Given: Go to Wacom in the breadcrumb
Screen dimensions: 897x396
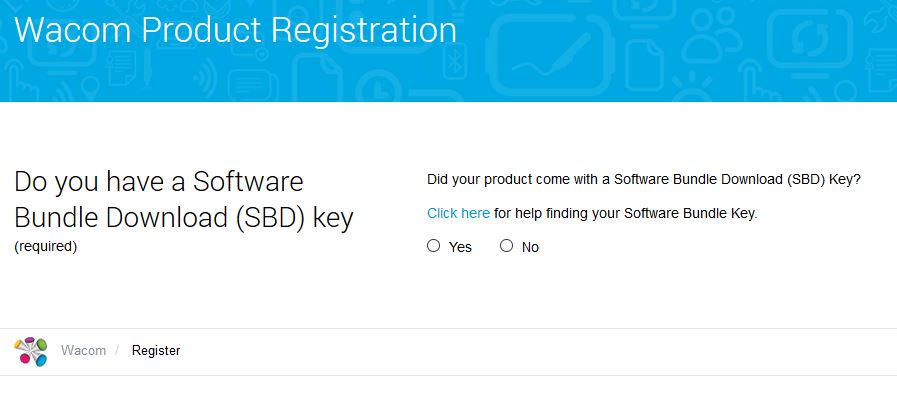Looking at the screenshot, I should click(x=84, y=350).
